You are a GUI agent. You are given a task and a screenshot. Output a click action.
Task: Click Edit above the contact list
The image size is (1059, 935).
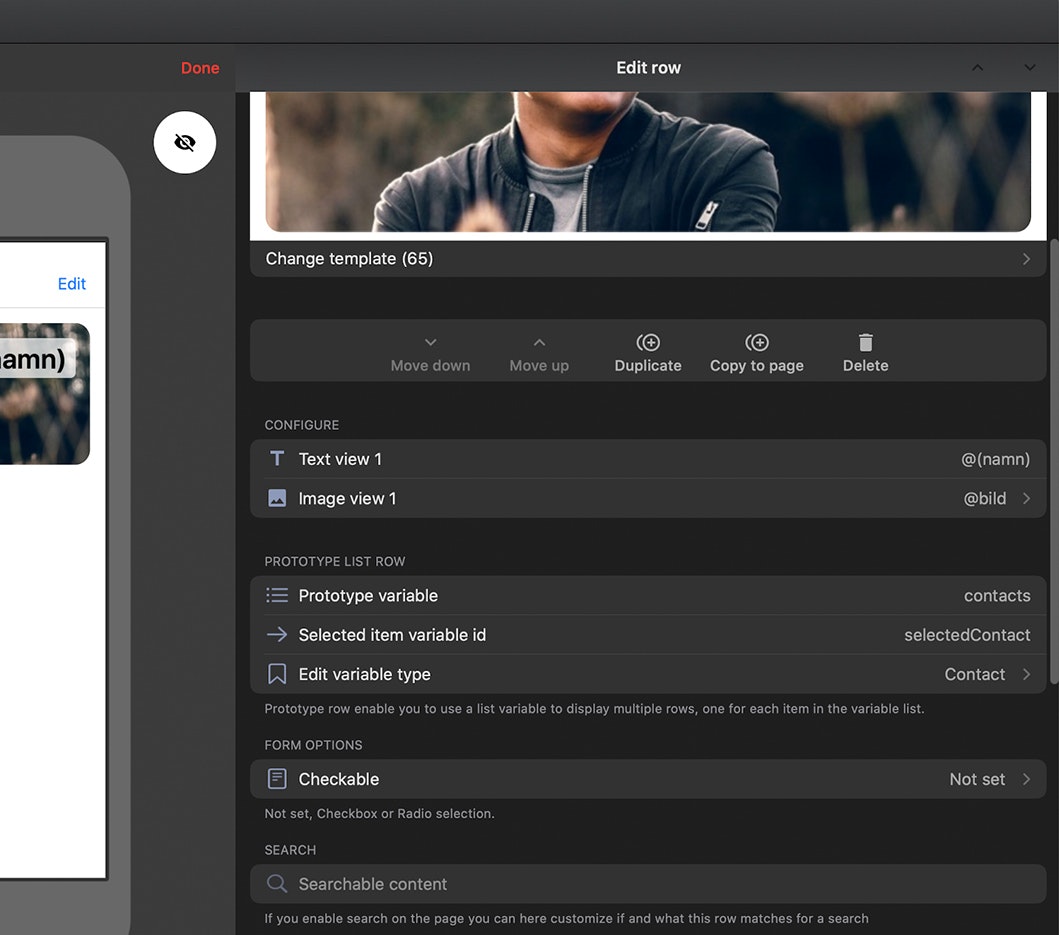71,283
